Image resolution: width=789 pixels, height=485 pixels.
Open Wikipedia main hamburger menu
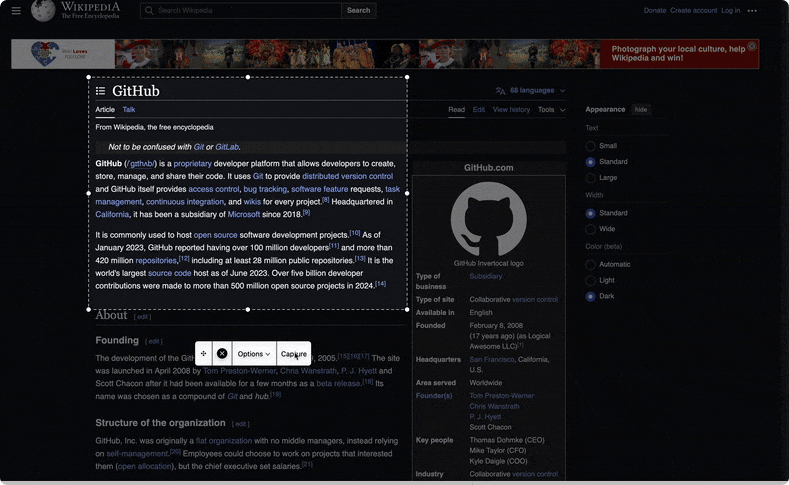[x=14, y=10]
